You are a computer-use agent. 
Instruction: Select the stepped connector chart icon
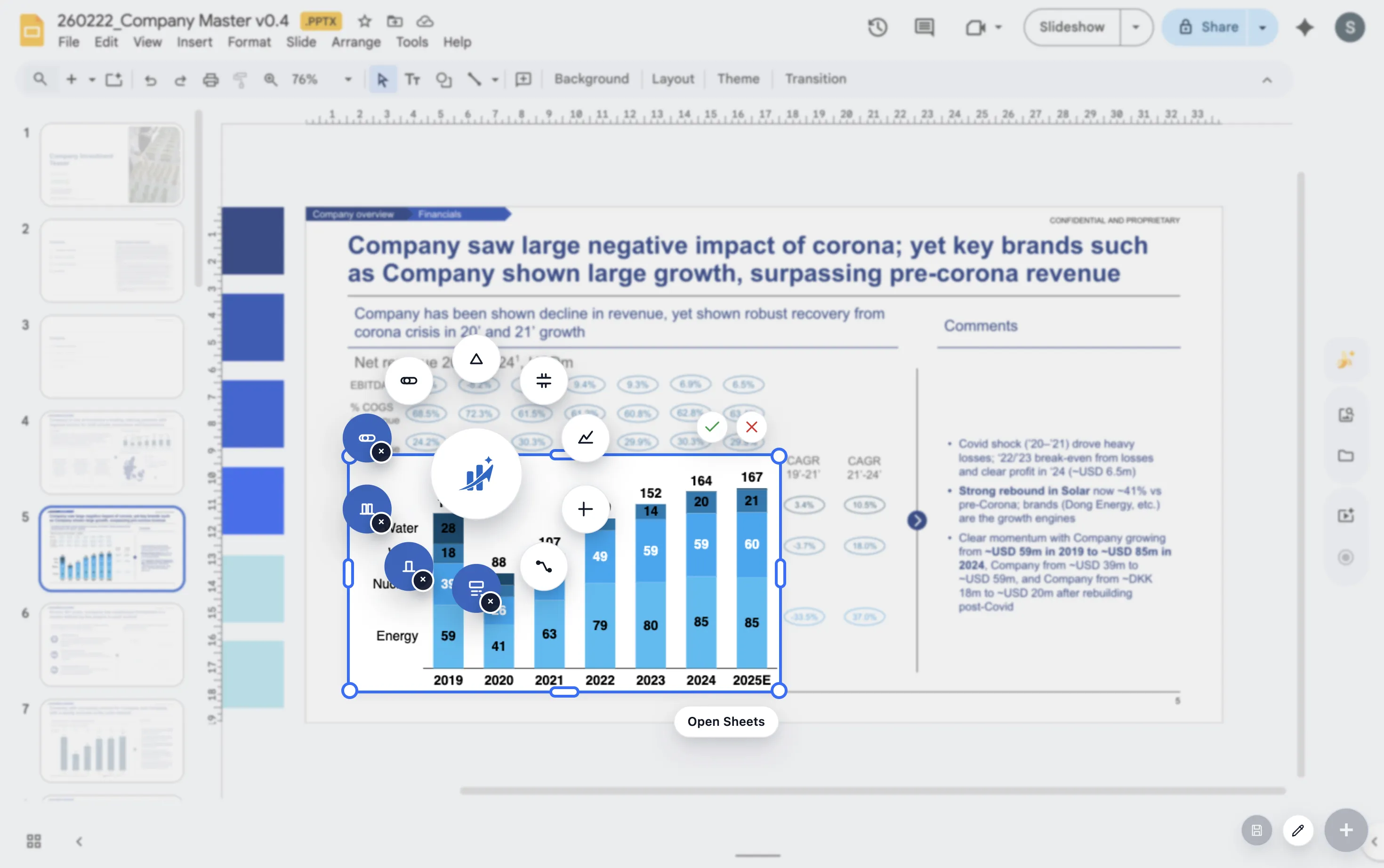[543, 567]
